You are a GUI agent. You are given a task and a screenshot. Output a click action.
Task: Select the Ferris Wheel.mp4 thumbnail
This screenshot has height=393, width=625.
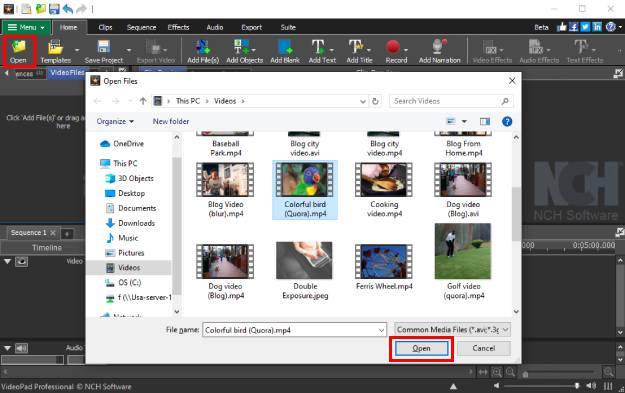(x=384, y=261)
